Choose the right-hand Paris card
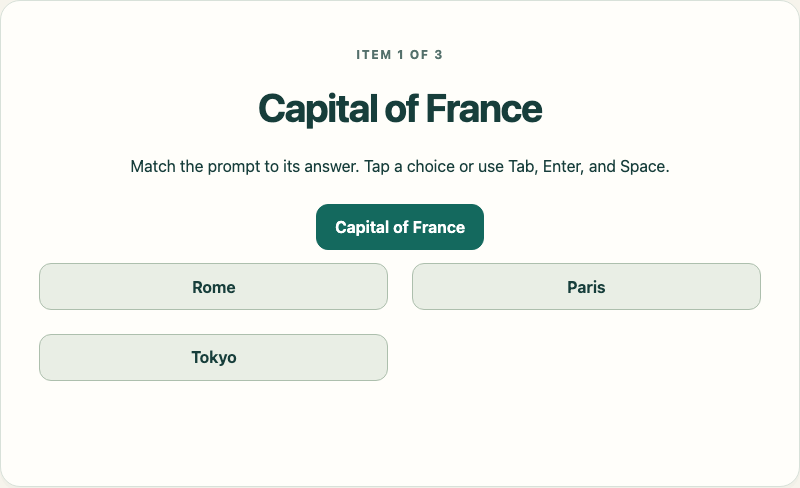 pos(586,286)
